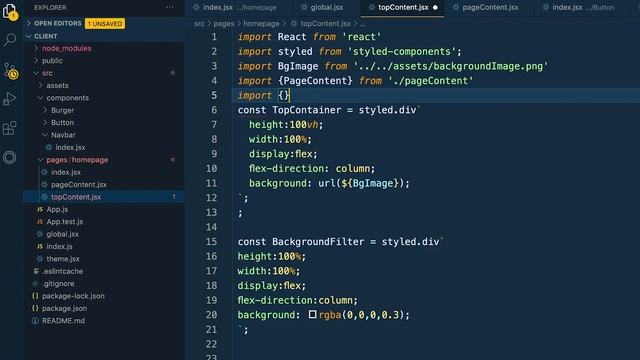The width and height of the screenshot is (640, 360).
Task: Click '${BgImage}' on line 11
Action: click(370, 183)
